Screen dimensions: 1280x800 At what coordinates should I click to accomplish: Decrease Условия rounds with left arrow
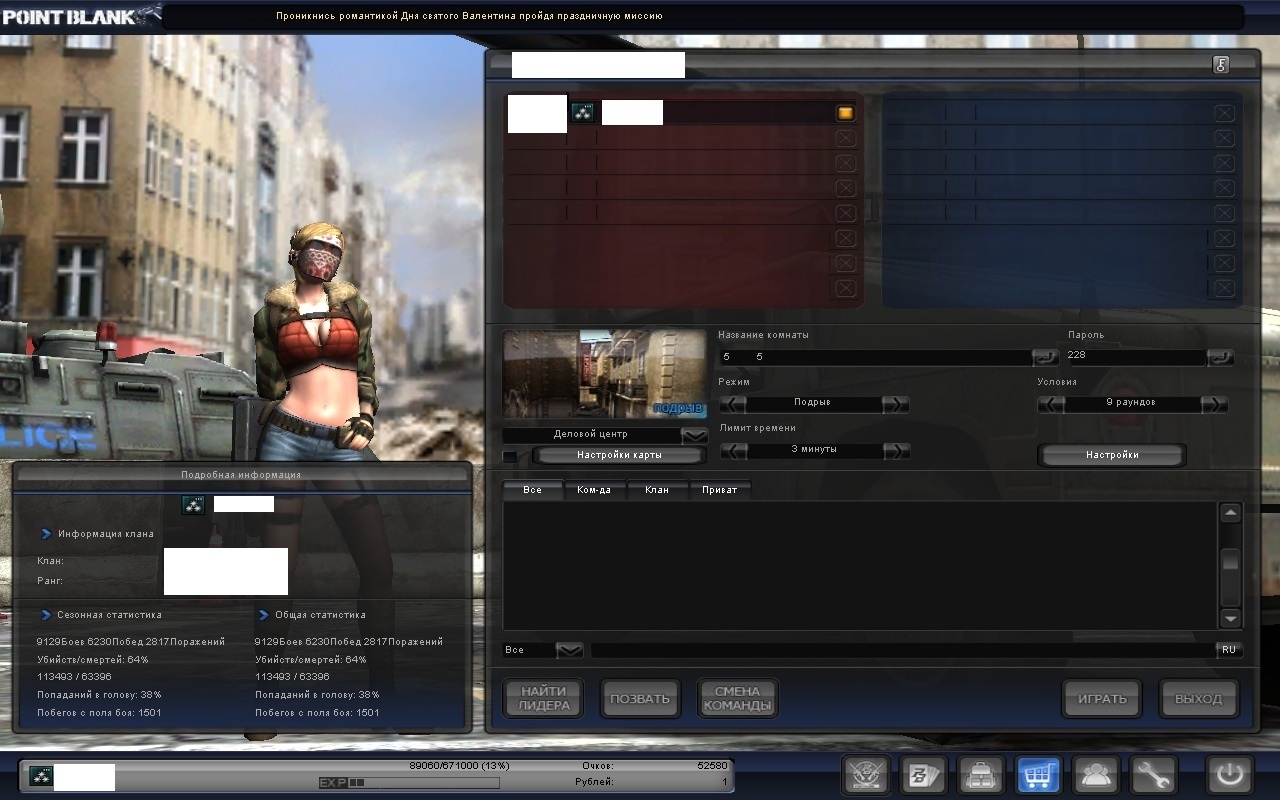coord(1051,404)
